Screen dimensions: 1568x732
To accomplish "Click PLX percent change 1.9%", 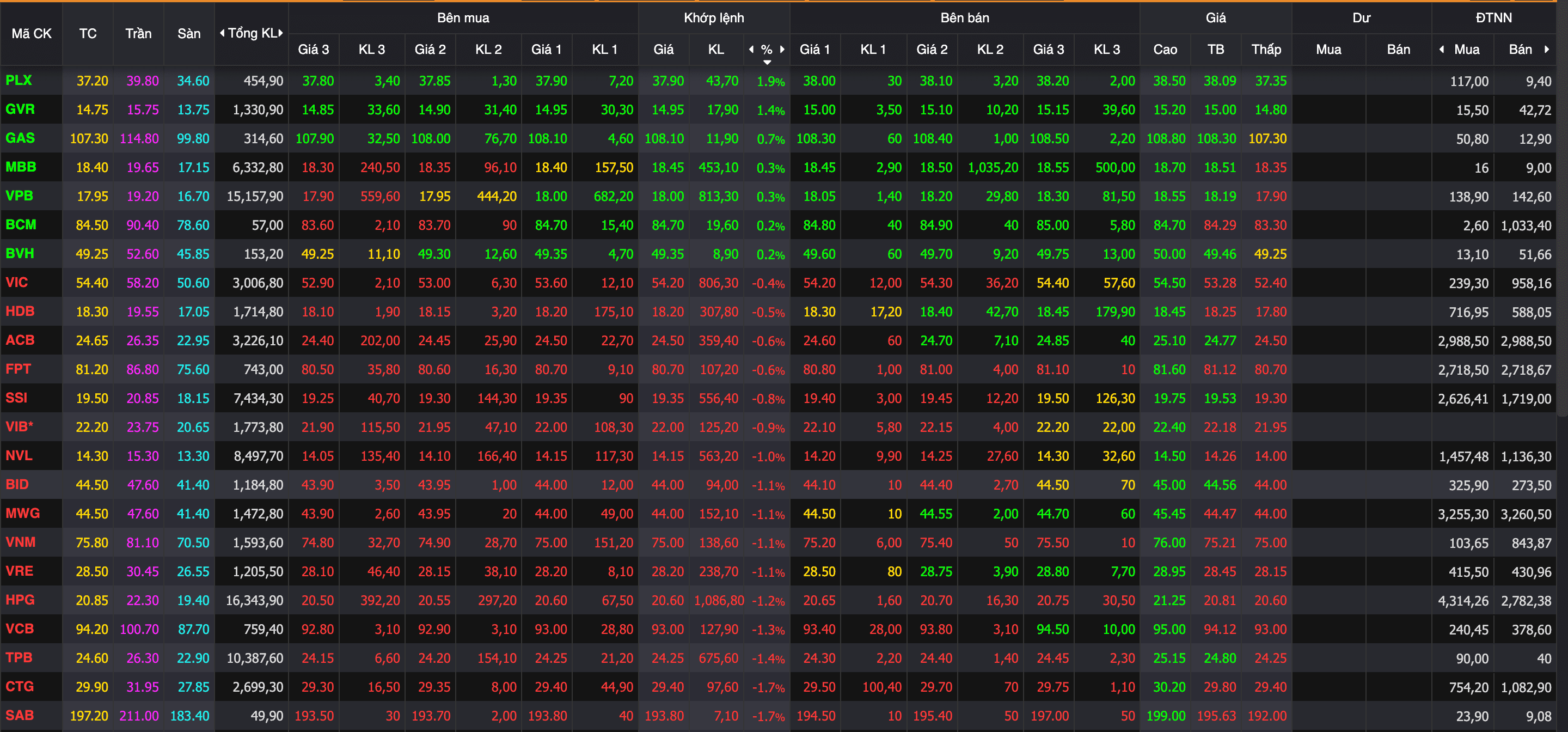I will point(770,81).
